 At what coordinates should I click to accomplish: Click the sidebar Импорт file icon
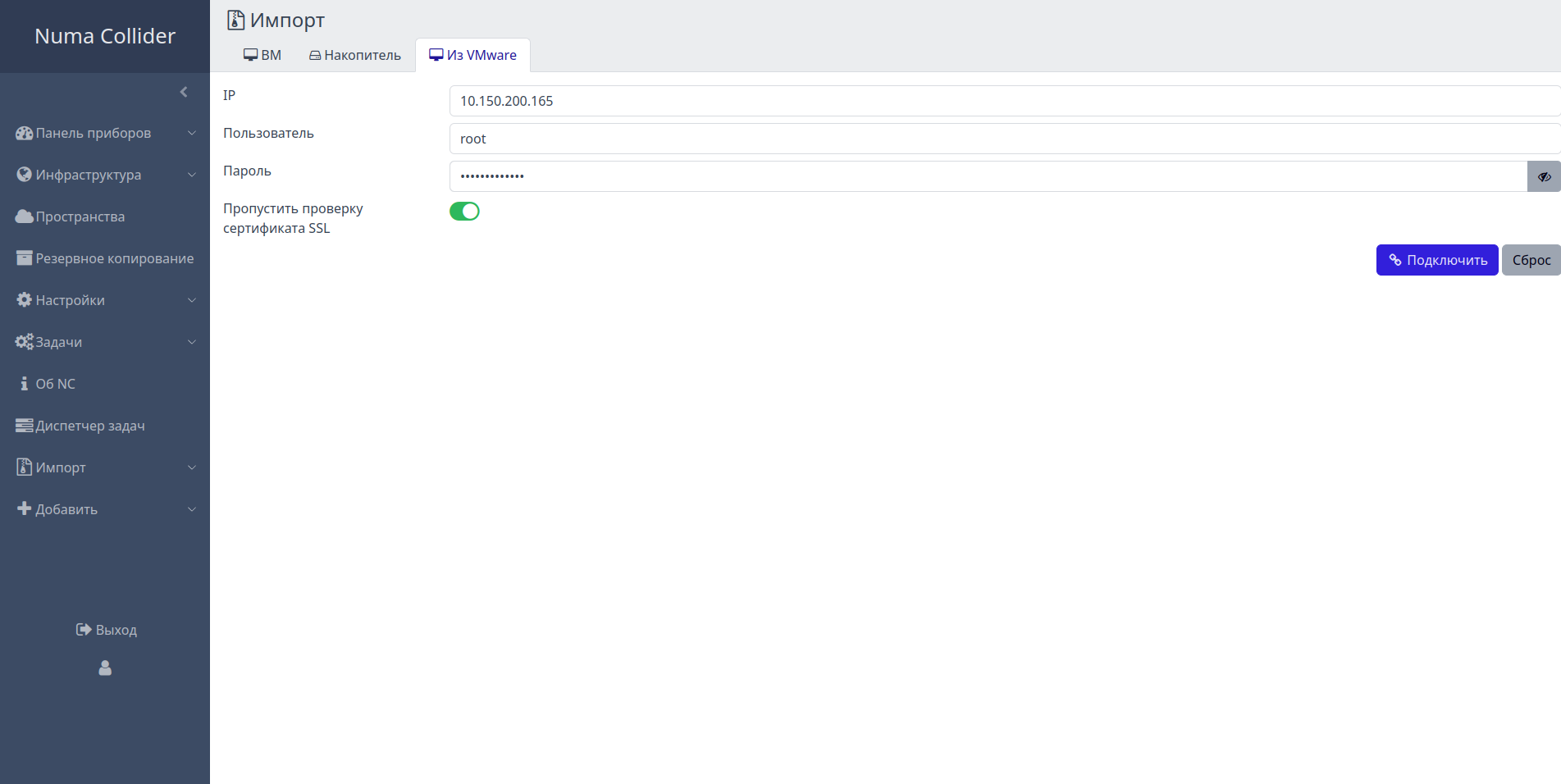pyautogui.click(x=25, y=467)
